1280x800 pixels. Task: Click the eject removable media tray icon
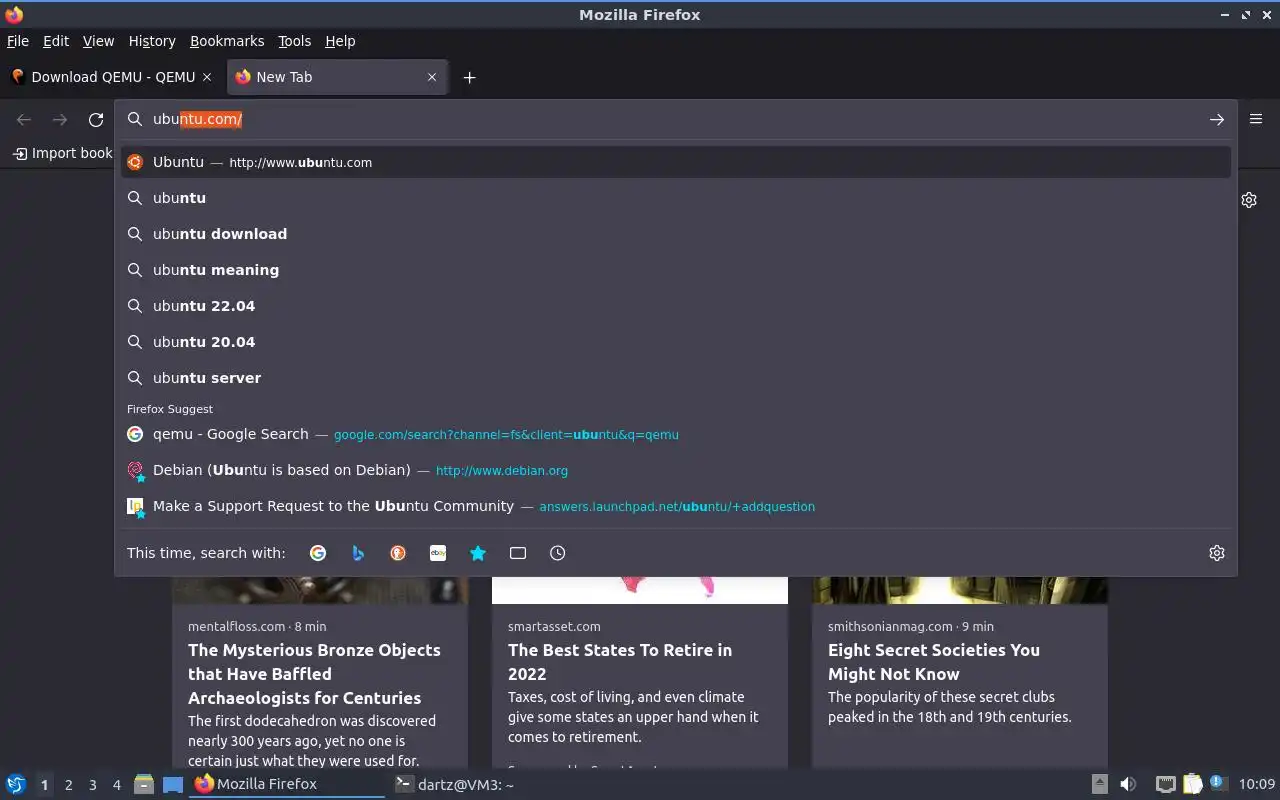click(1099, 784)
